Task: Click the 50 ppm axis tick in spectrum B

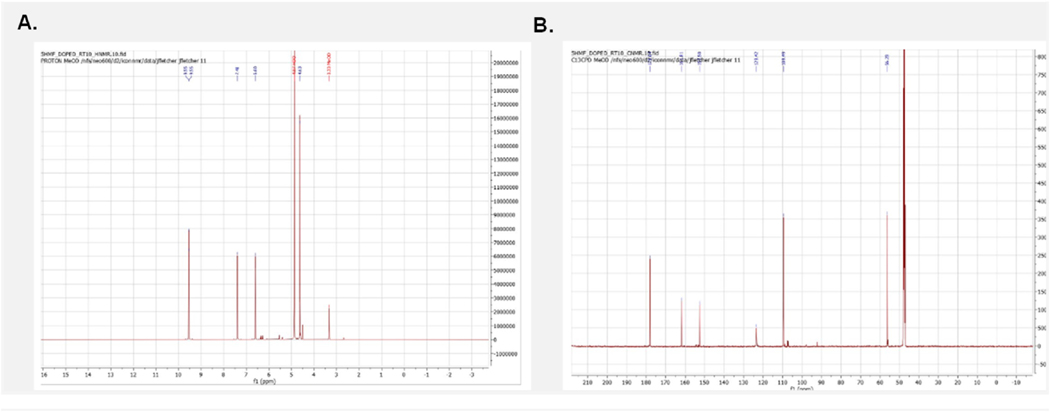Action: tap(899, 382)
